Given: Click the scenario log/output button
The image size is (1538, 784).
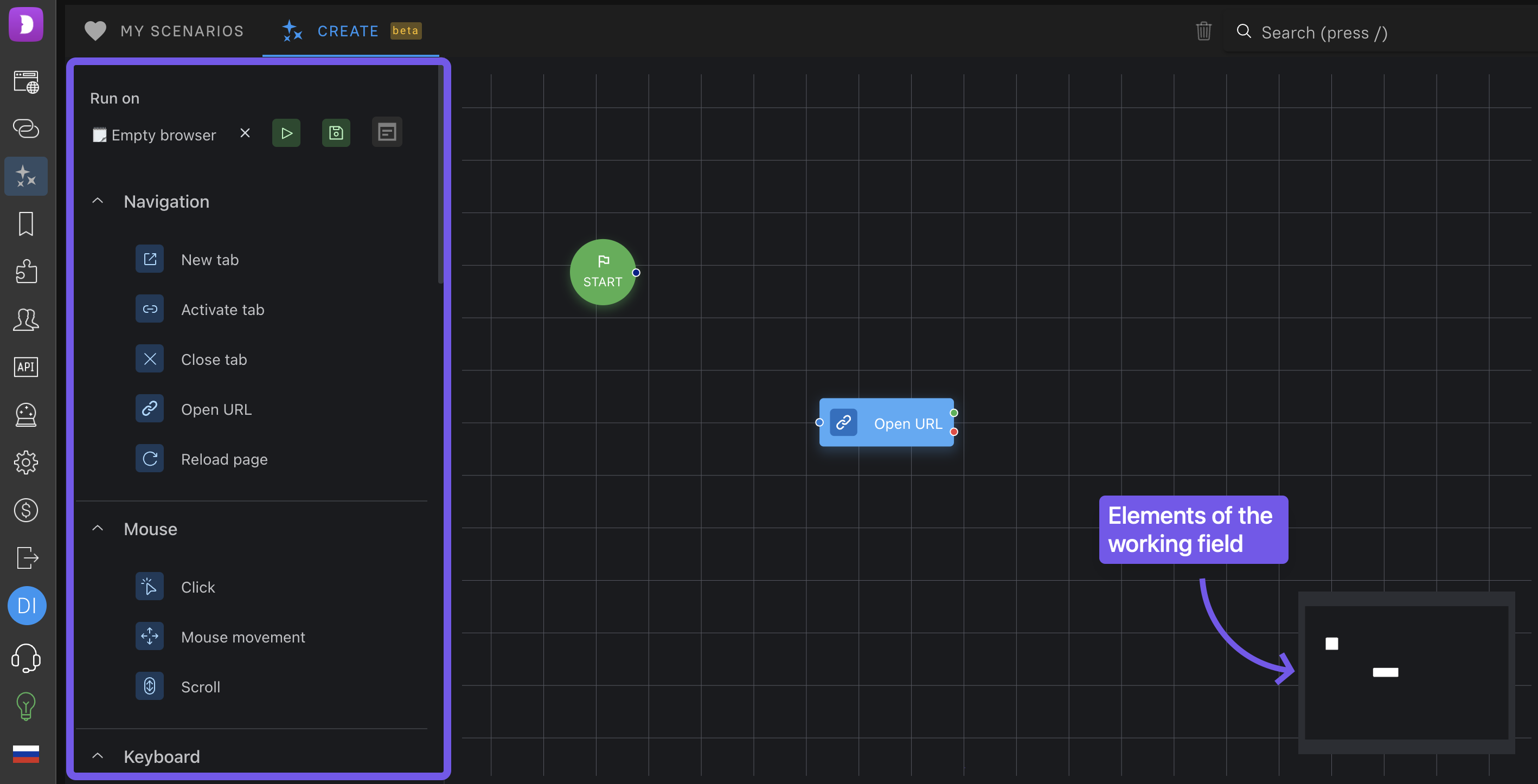Looking at the screenshot, I should pos(386,132).
